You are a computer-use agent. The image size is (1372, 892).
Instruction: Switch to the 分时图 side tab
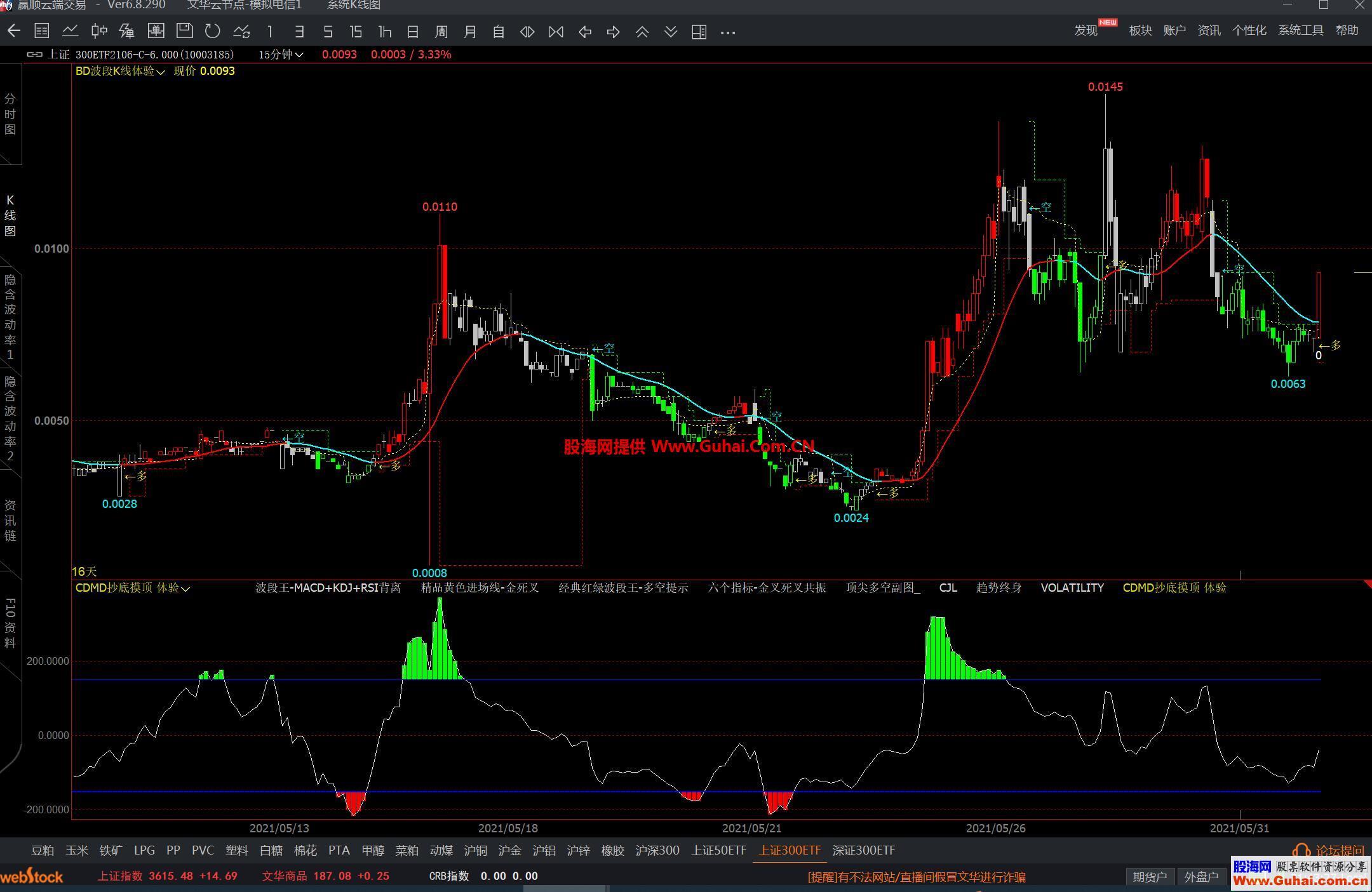click(10, 114)
